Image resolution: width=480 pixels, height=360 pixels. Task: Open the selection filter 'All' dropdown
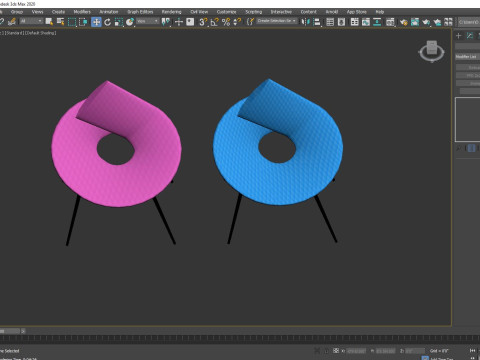click(31, 21)
